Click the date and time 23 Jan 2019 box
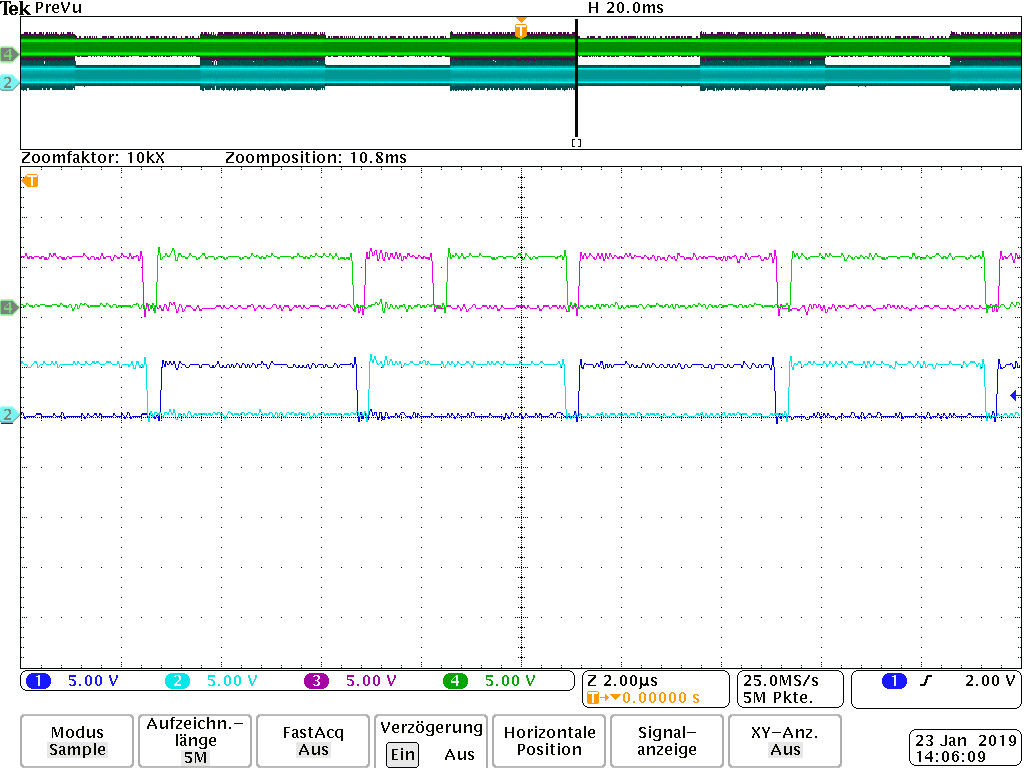 point(965,748)
